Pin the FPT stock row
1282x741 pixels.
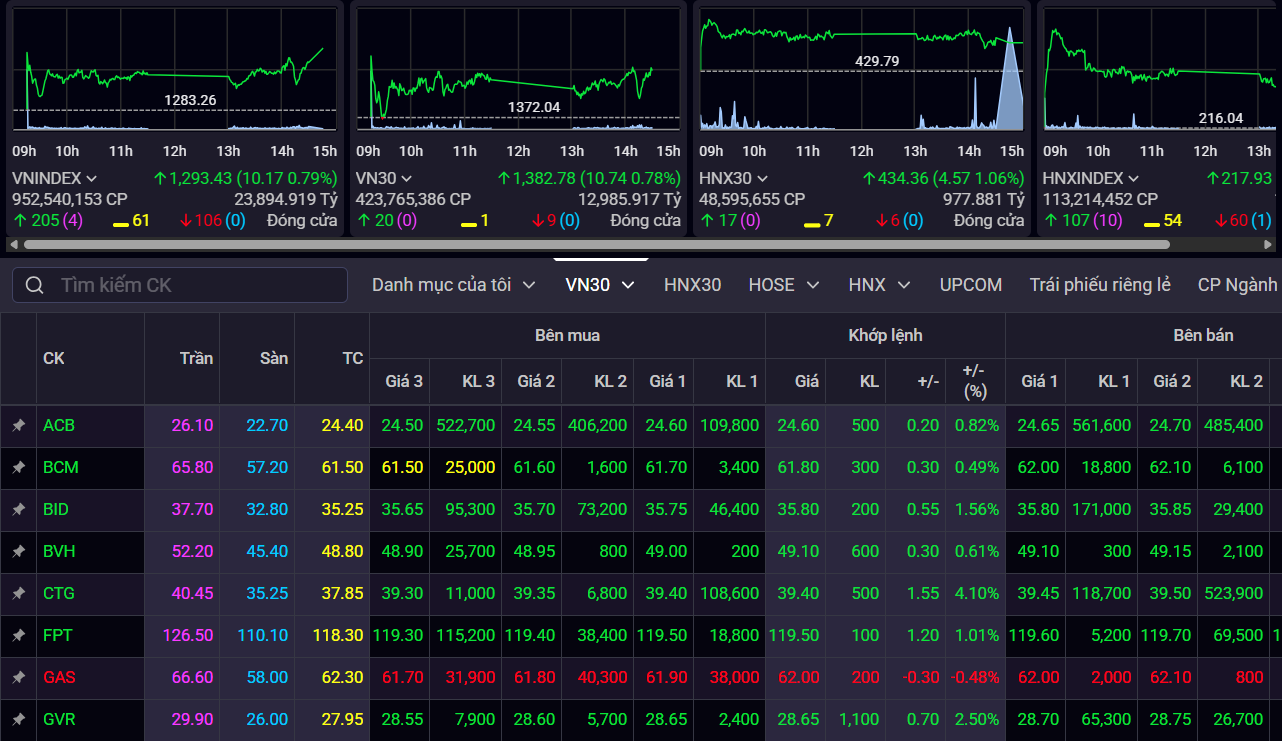click(18, 635)
